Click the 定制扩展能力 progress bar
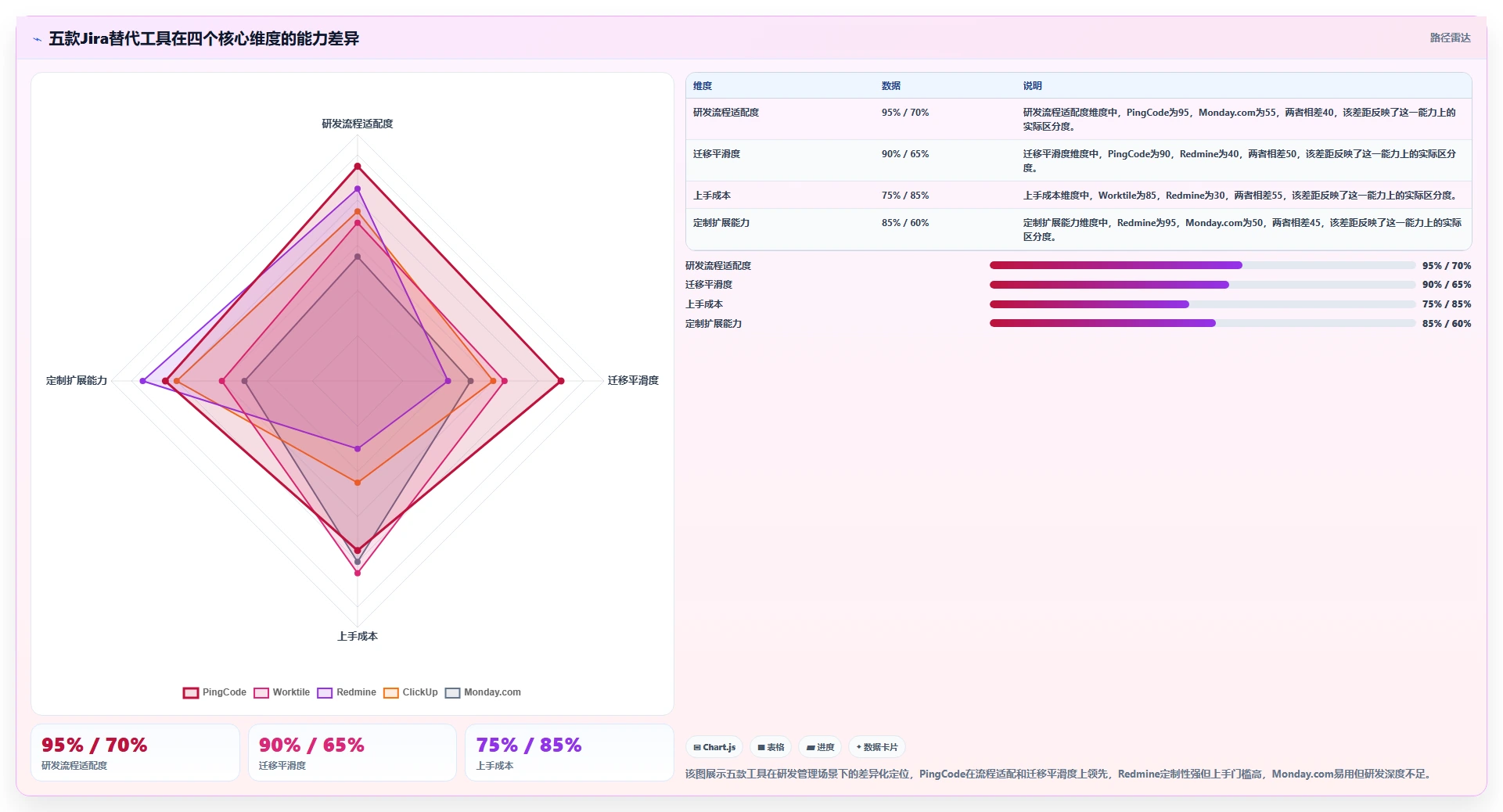The height and width of the screenshot is (812, 1503). [x=1203, y=323]
